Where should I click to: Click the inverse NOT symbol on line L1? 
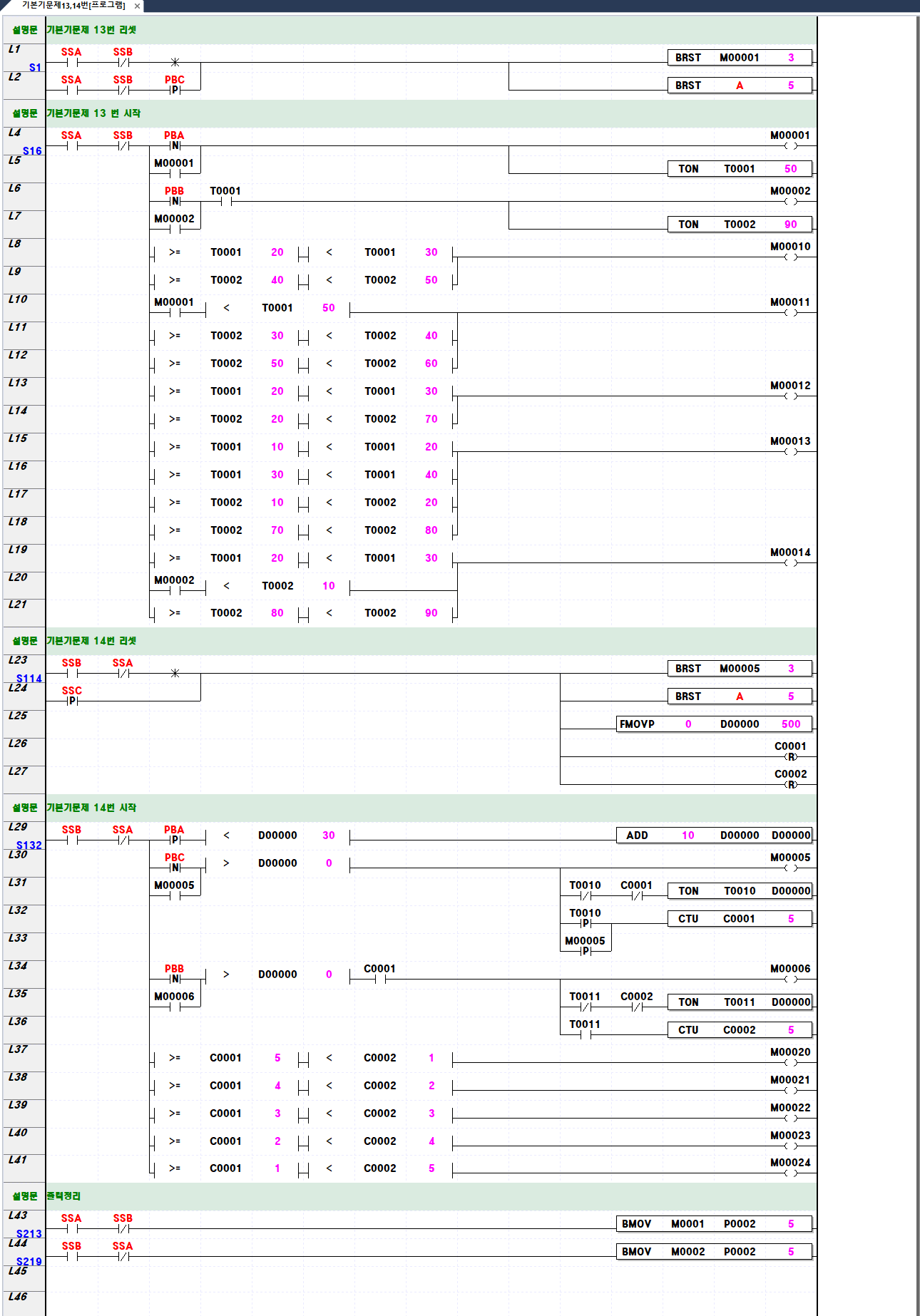point(175,62)
